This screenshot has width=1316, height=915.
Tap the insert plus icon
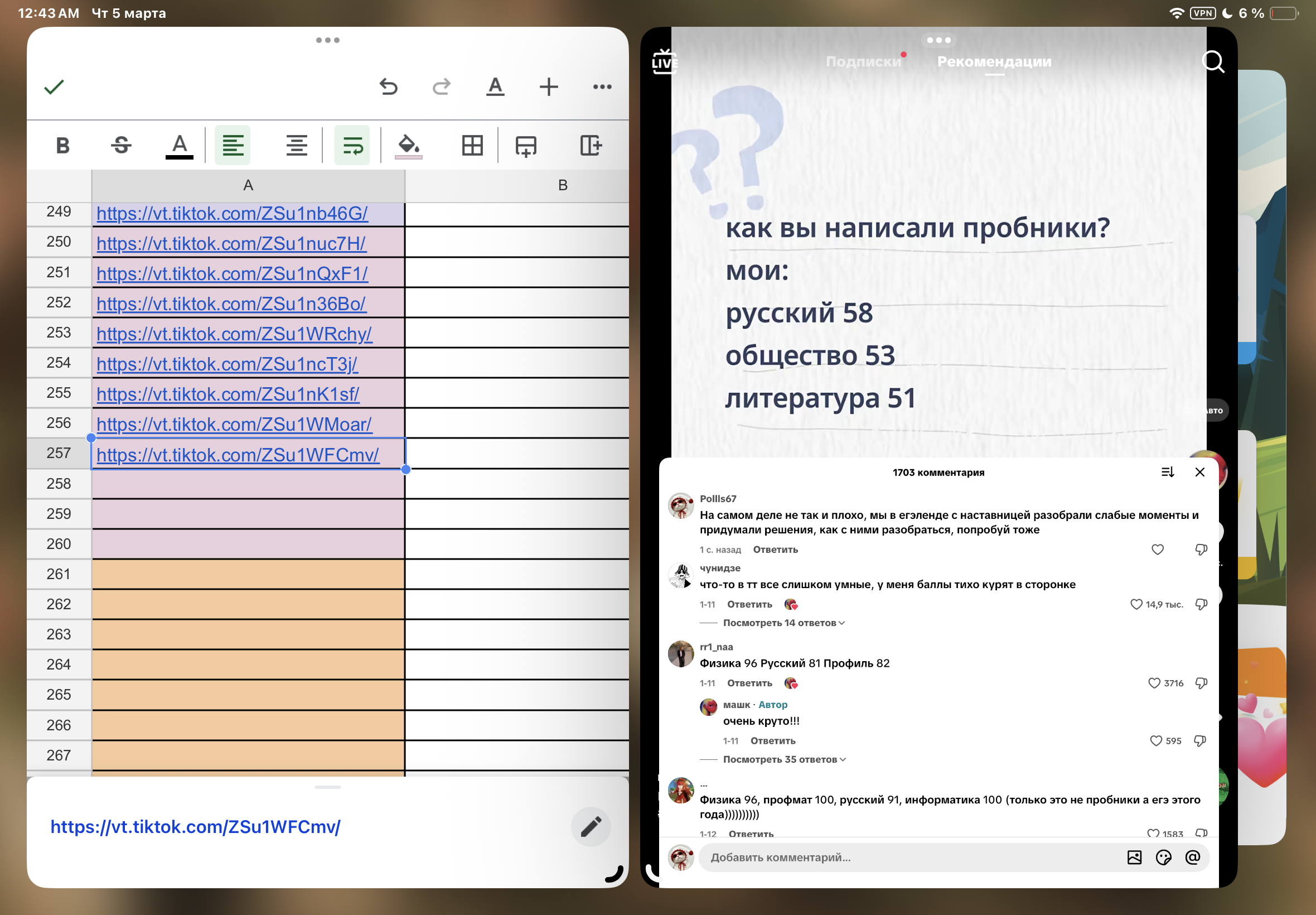pos(548,87)
